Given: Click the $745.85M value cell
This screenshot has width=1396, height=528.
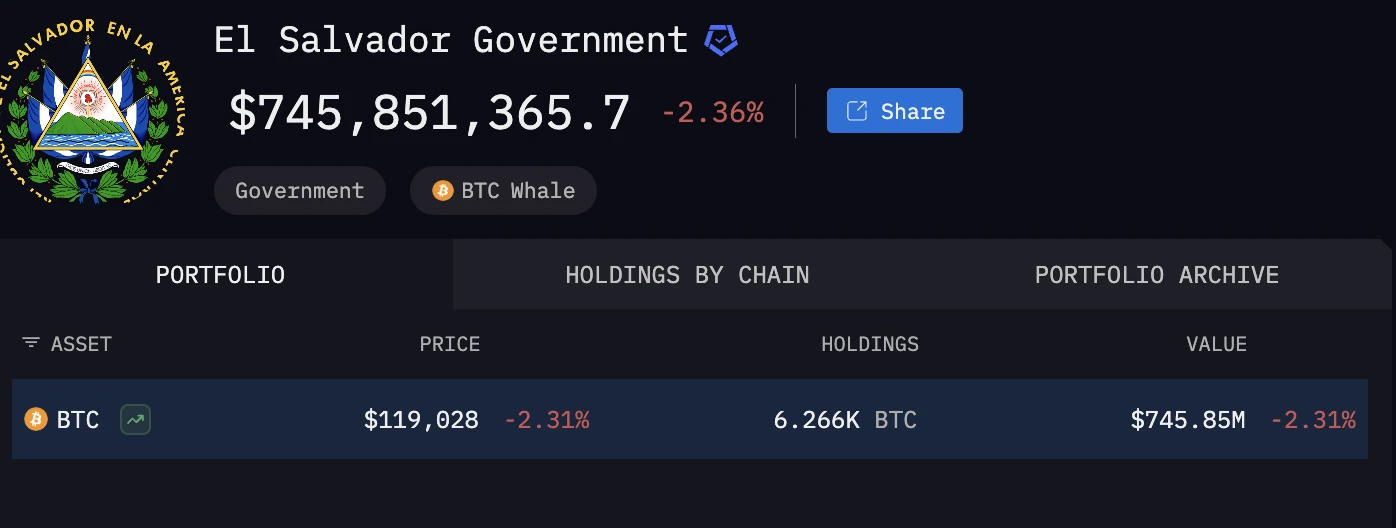Looking at the screenshot, I should click(1187, 420).
